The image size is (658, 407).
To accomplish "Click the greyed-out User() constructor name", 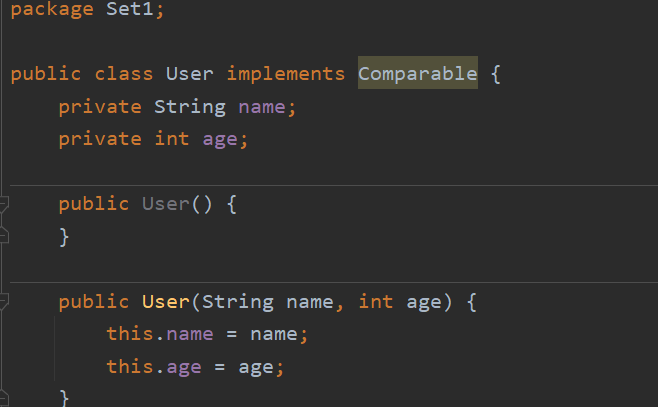I will point(166,204).
